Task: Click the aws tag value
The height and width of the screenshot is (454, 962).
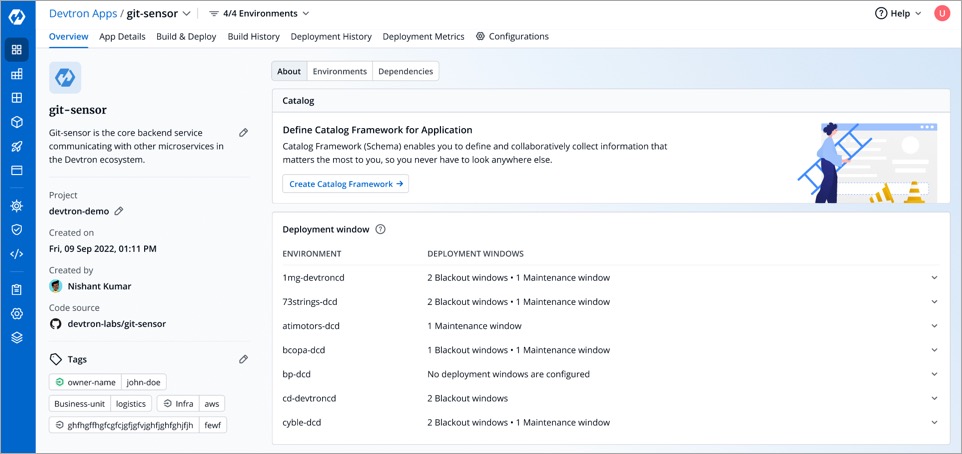Action: coord(212,404)
